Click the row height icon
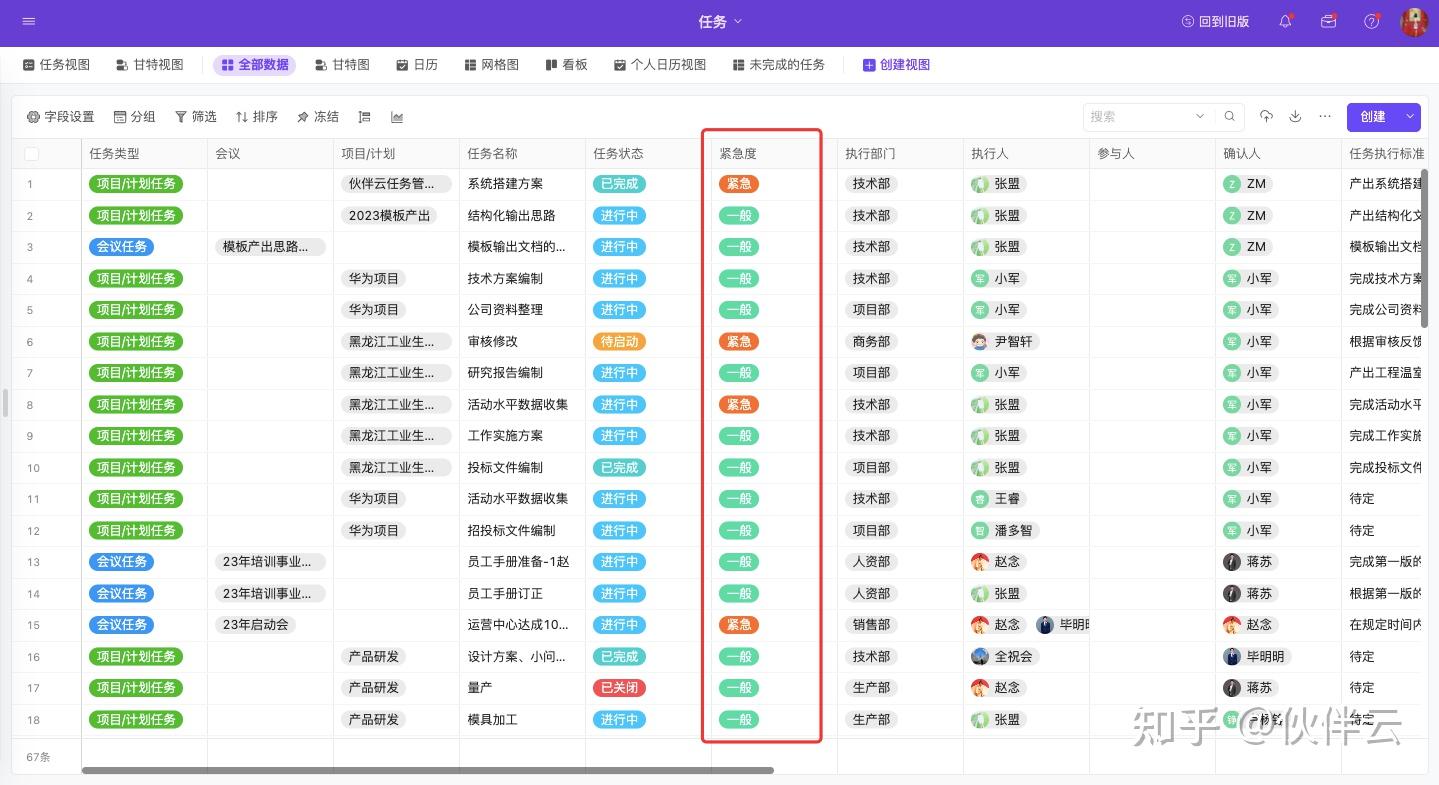The image size is (1439, 785). pos(365,117)
